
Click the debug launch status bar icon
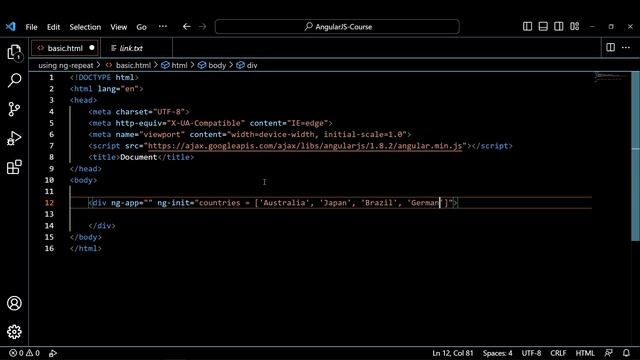(53, 353)
